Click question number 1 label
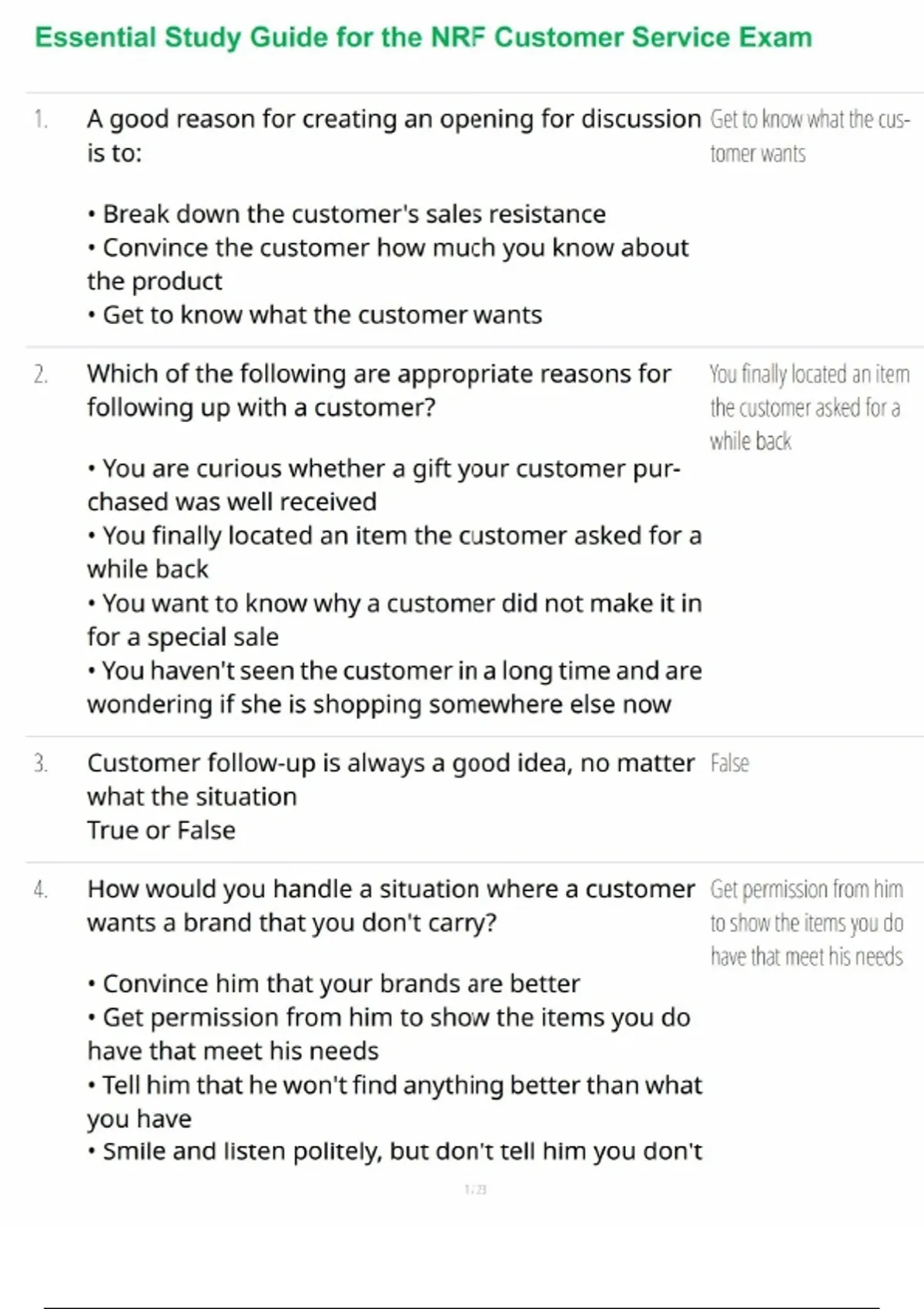The width and height of the screenshot is (924, 1309). click(x=41, y=119)
